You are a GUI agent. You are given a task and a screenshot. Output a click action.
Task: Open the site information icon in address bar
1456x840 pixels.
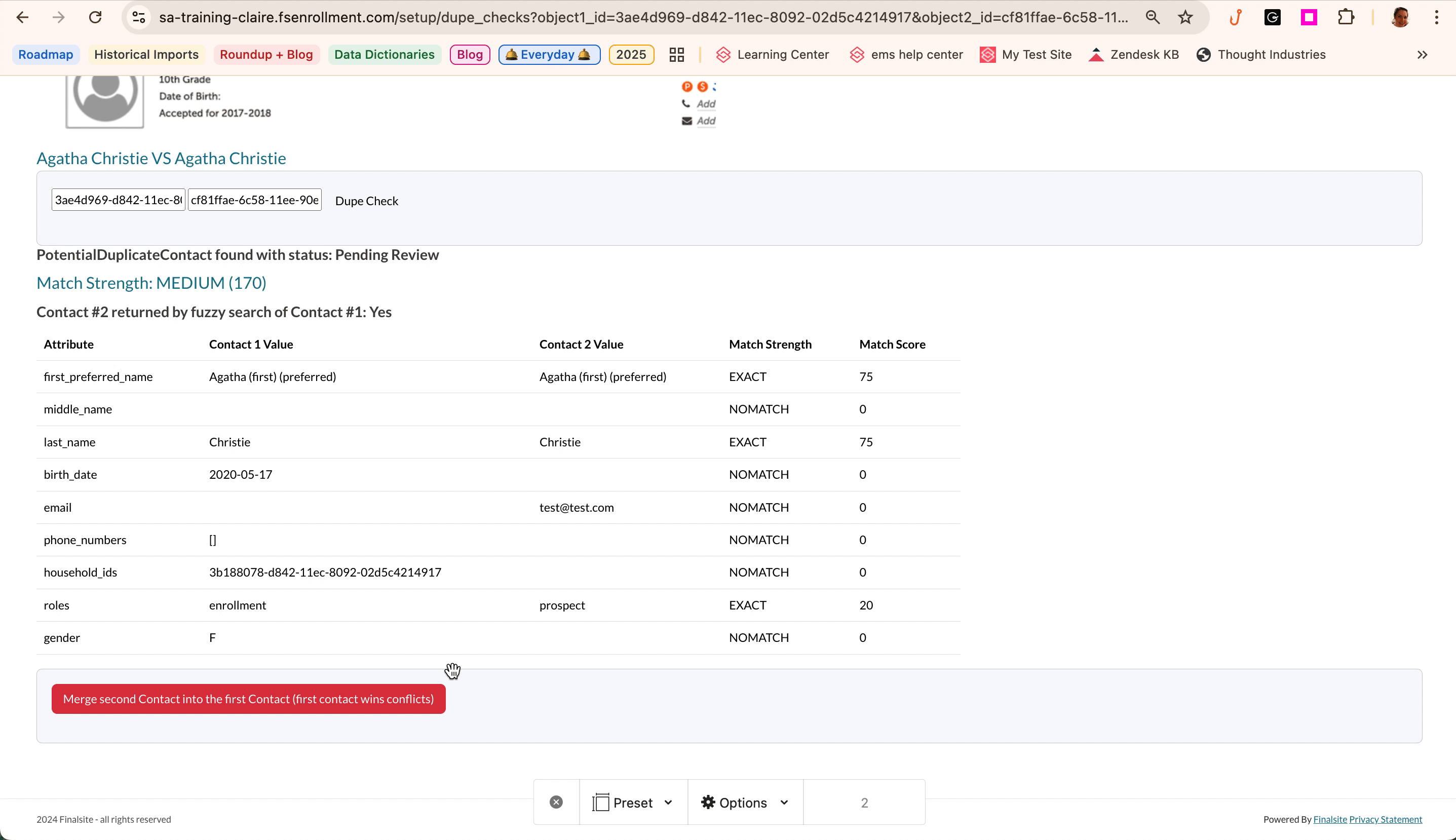click(x=139, y=17)
